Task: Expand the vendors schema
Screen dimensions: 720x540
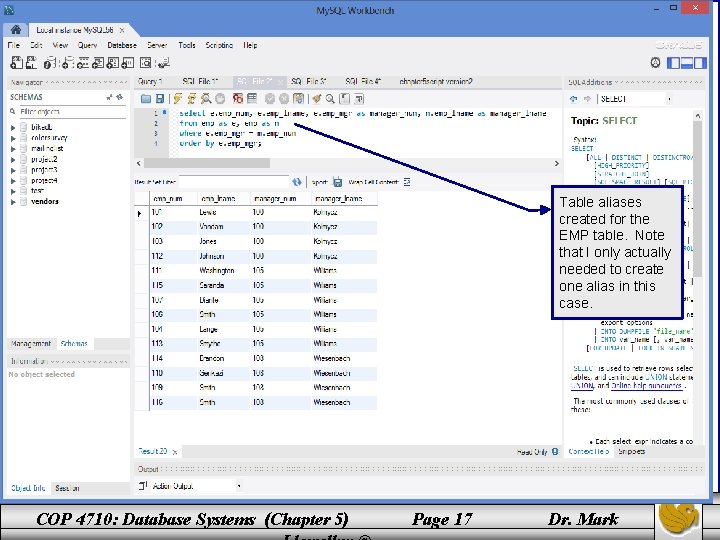Action: coord(13,202)
